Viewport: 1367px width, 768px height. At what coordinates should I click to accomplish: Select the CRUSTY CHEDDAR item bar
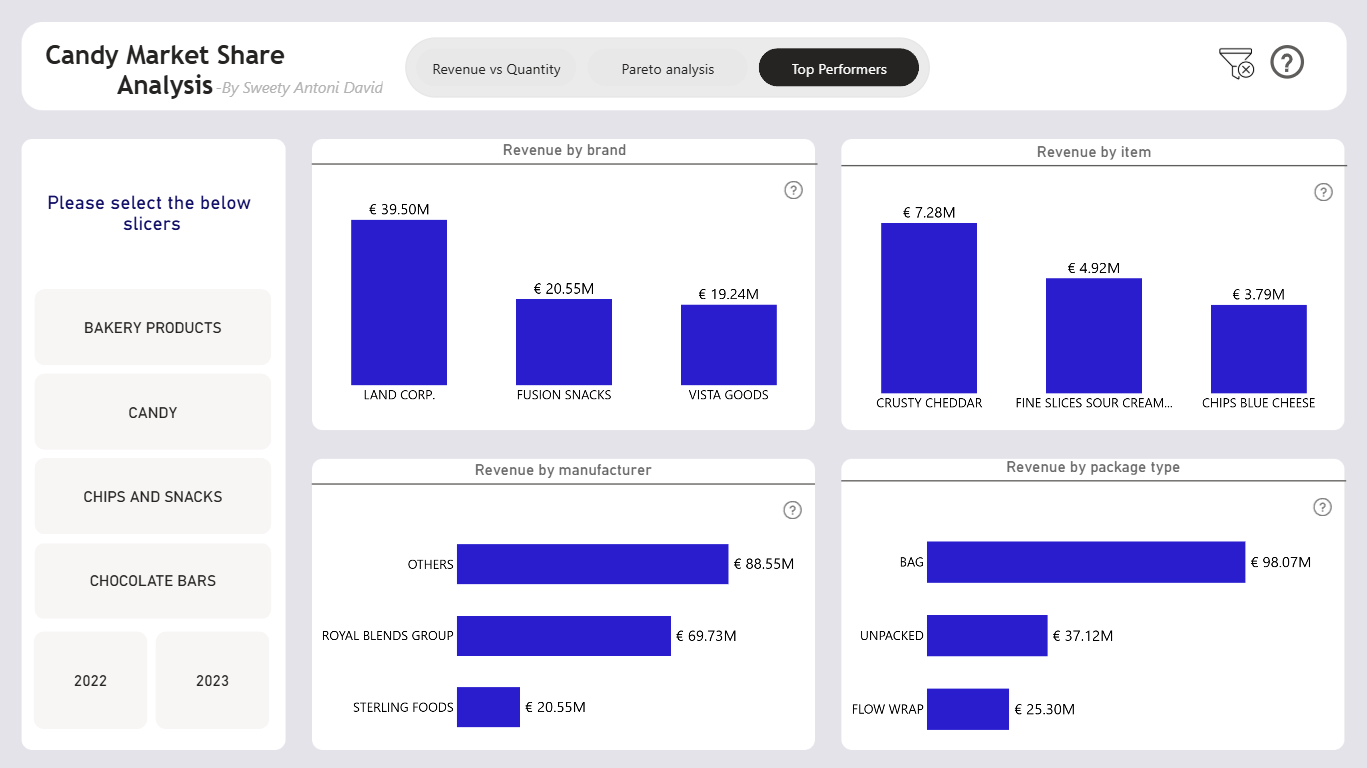(x=929, y=308)
